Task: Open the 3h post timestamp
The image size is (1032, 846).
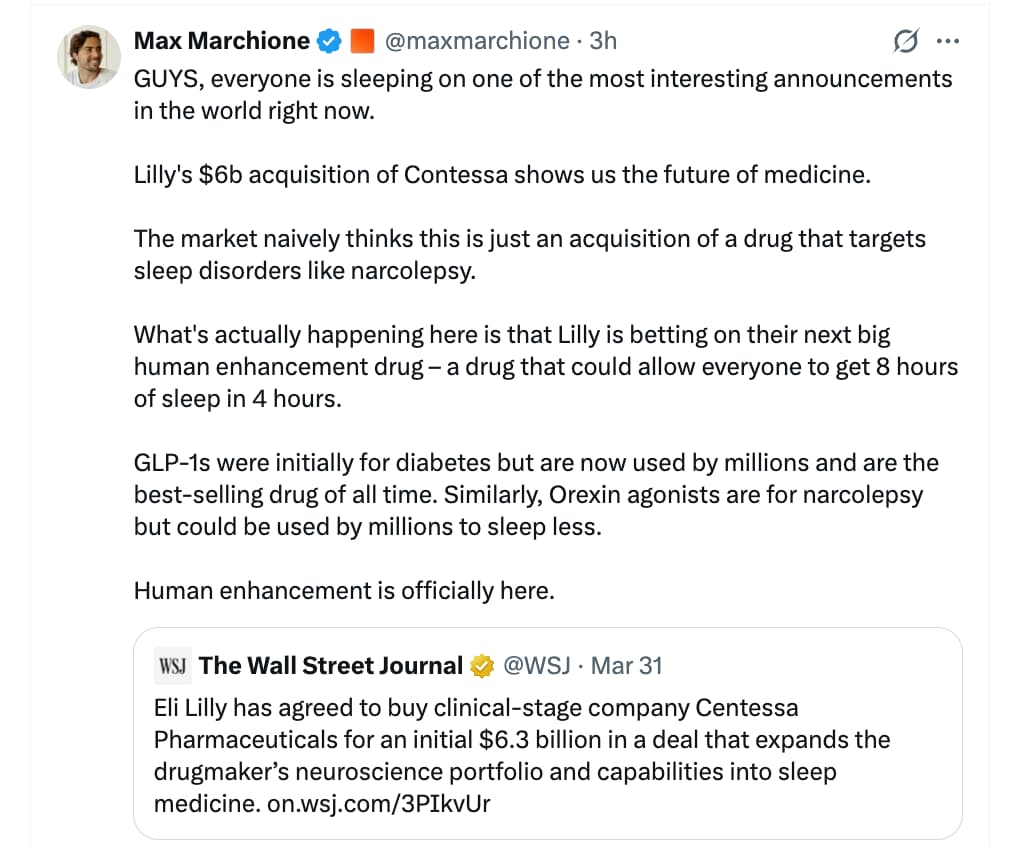Action: (603, 41)
